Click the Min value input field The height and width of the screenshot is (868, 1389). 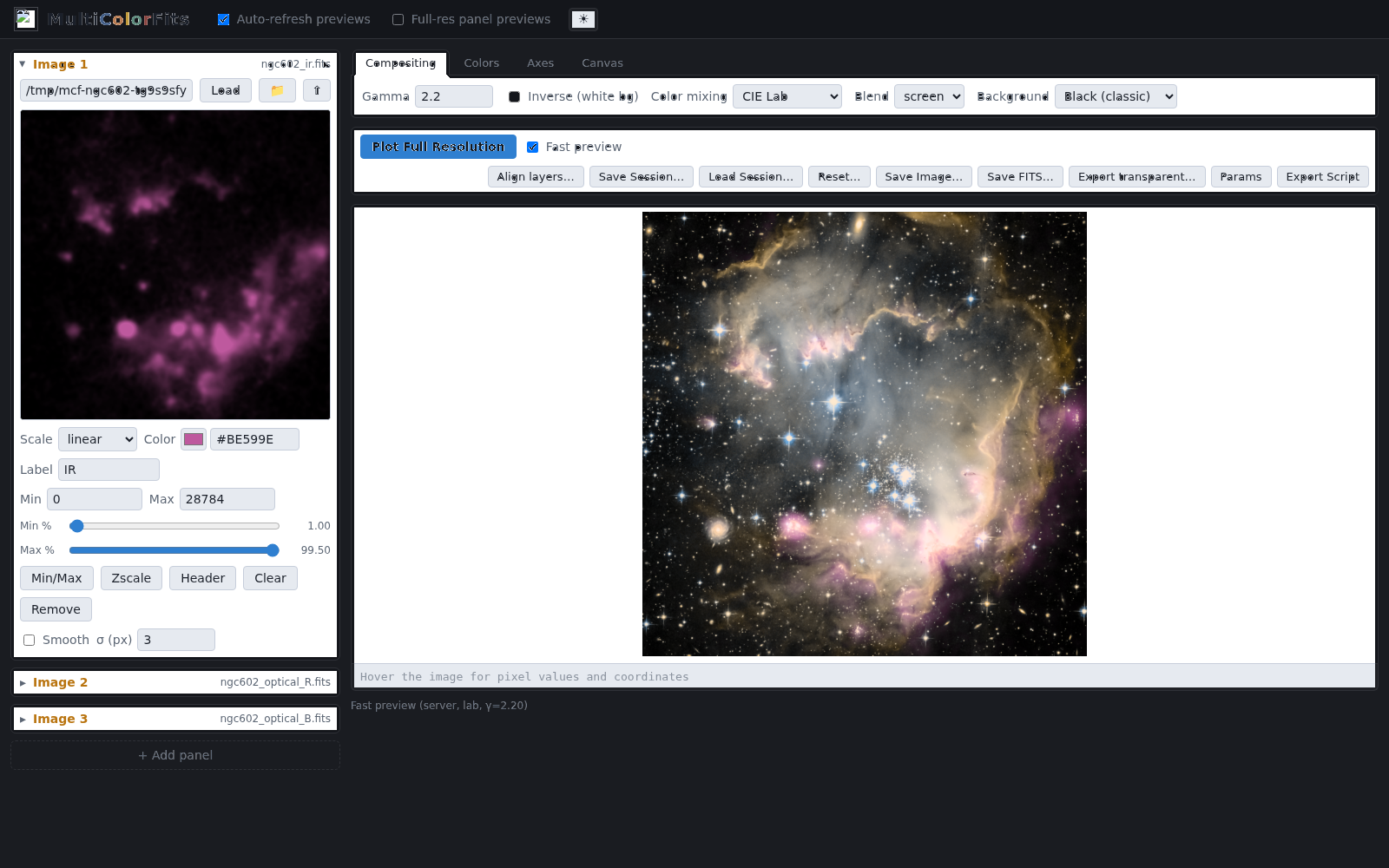tap(95, 499)
